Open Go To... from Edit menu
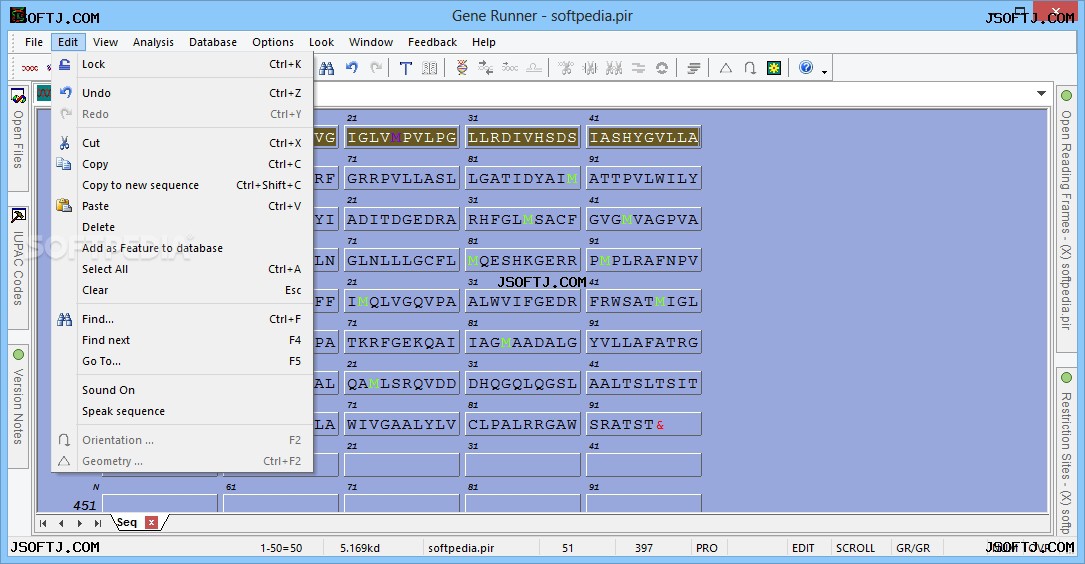 [183, 361]
